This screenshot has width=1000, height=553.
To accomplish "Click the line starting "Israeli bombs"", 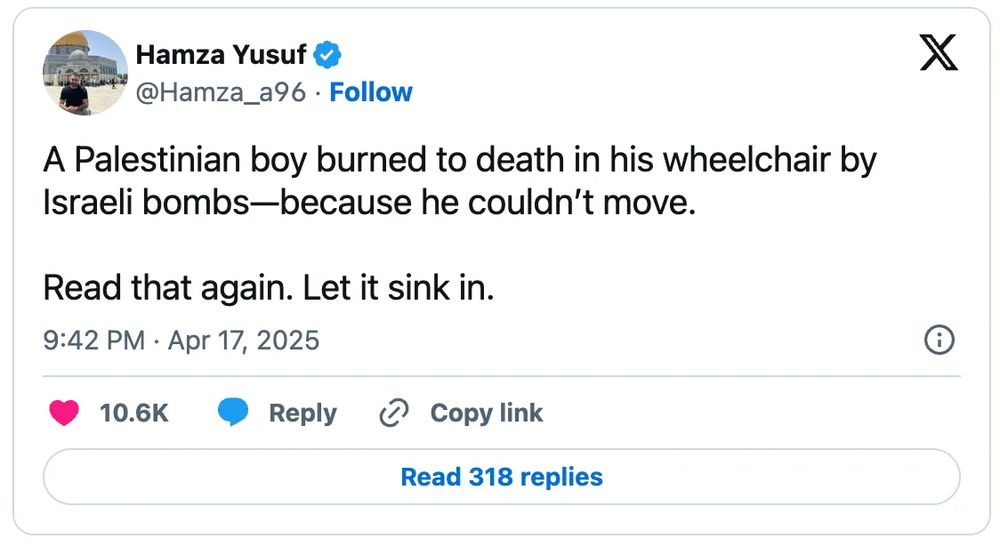I will pos(367,203).
